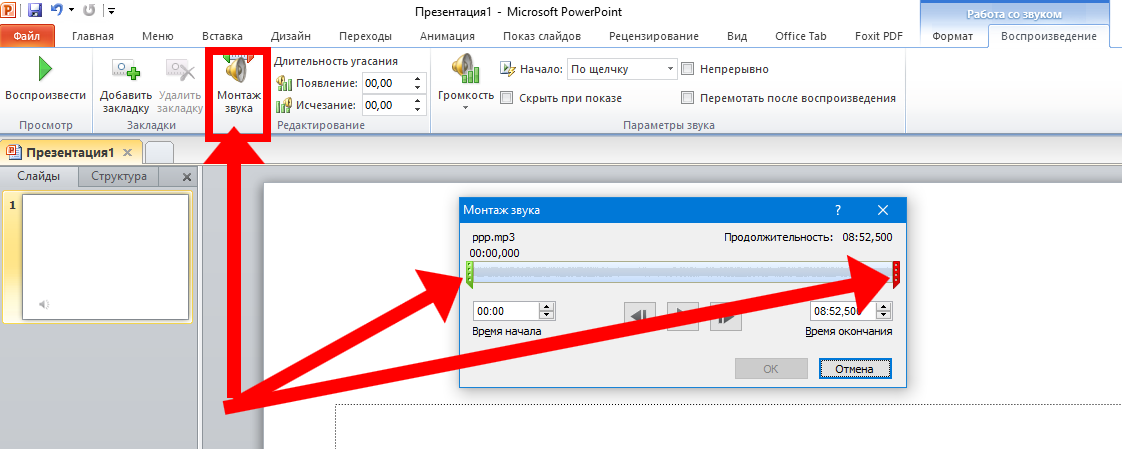The image size is (1122, 449).
Task: Click the Redo icon in quick access toolbar
Action: click(89, 11)
